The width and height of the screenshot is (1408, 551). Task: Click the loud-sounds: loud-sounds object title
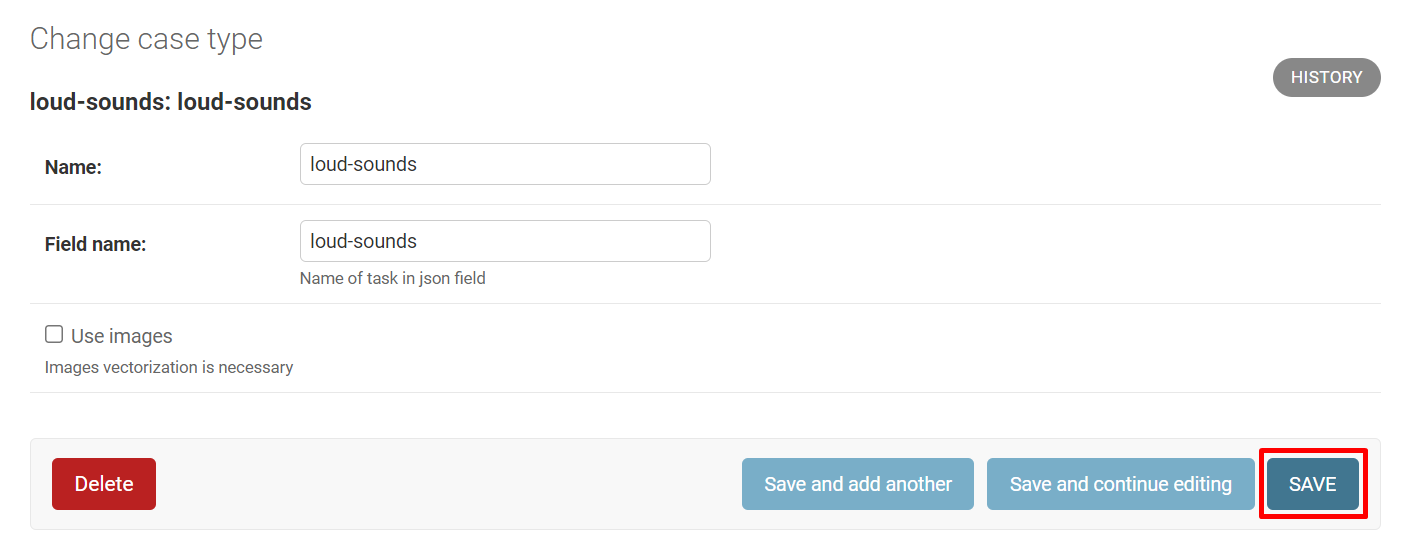click(x=170, y=102)
